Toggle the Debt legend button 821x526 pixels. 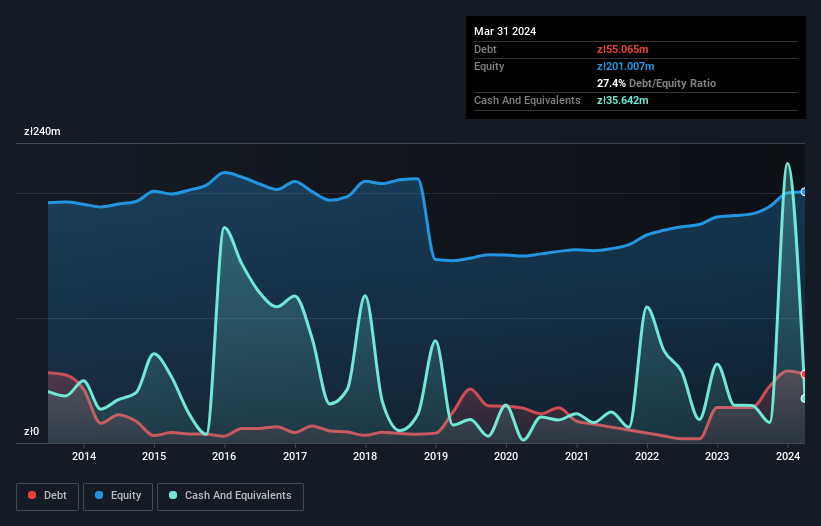pyautogui.click(x=47, y=496)
